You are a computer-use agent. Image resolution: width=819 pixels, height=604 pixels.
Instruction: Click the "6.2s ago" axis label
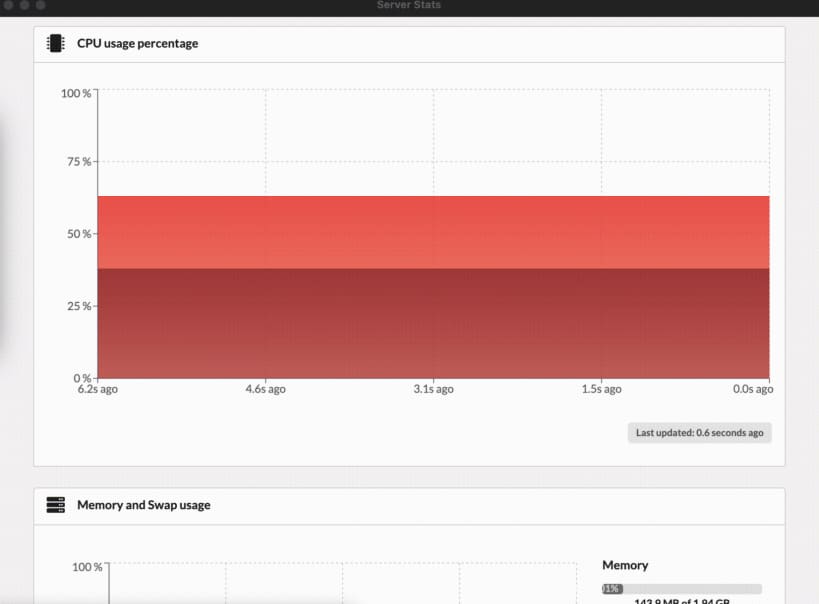[x=97, y=389]
